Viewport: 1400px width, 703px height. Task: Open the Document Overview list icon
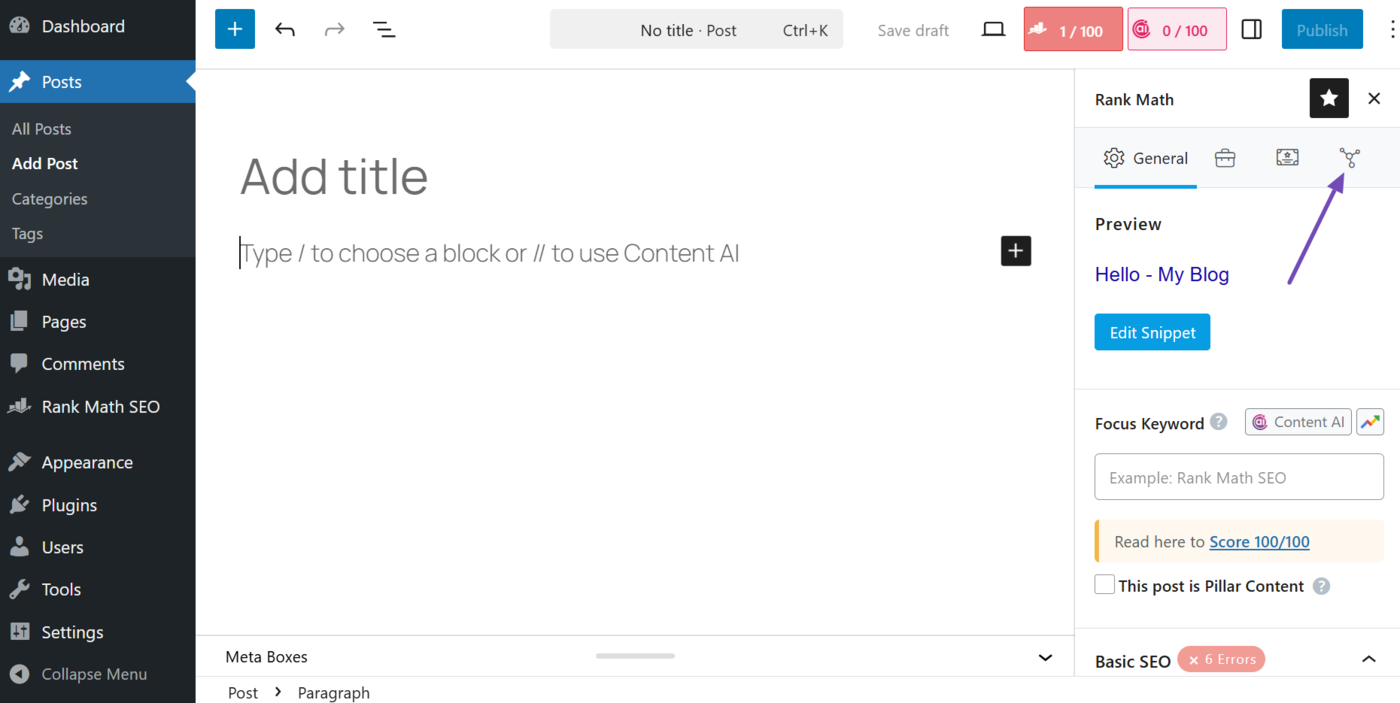click(x=384, y=30)
